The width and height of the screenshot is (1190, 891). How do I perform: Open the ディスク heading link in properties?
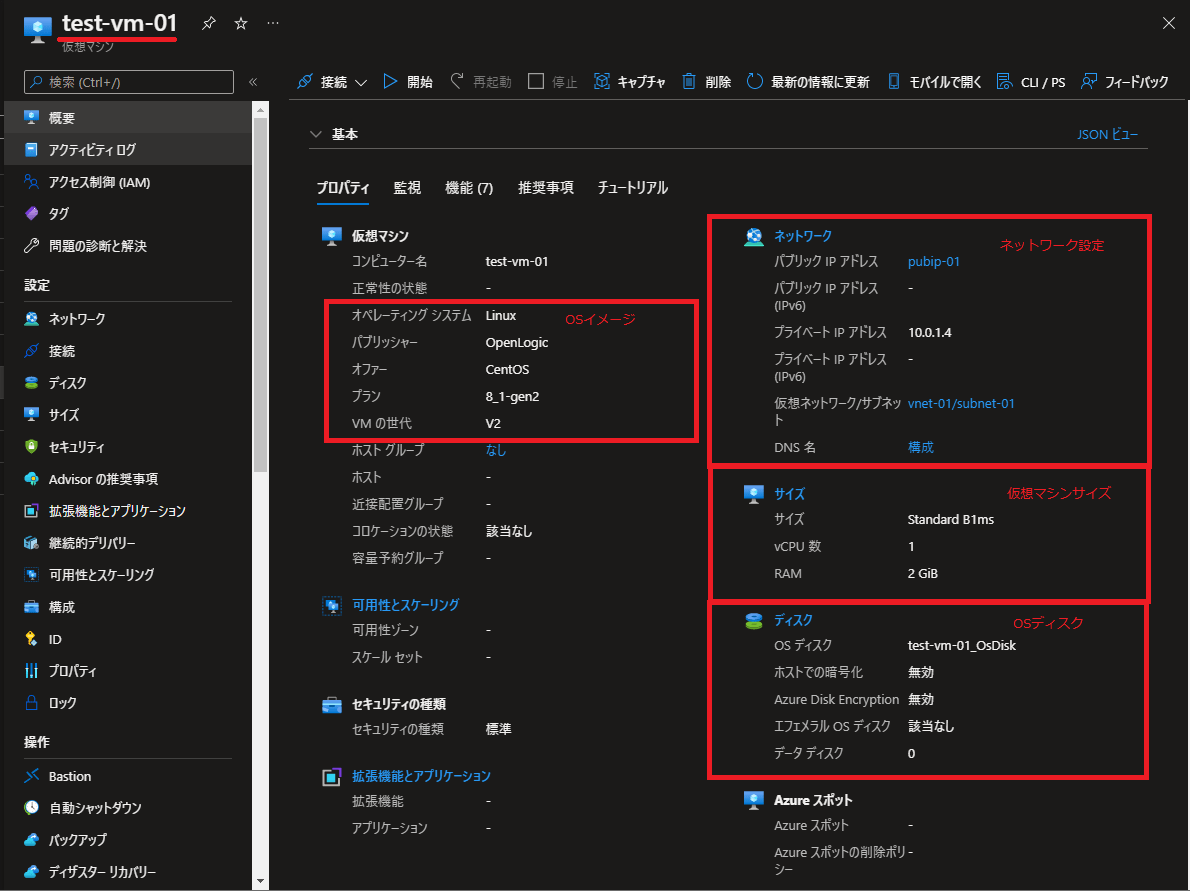tap(793, 620)
